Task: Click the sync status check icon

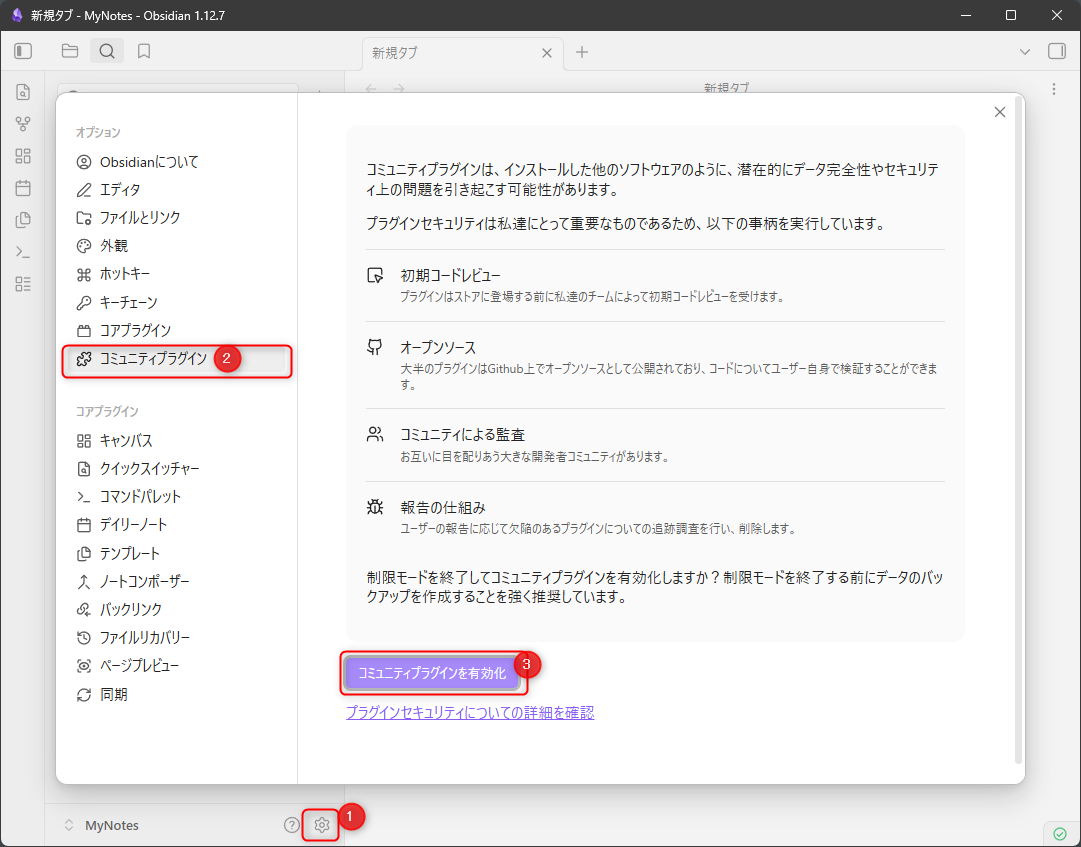Action: (x=1059, y=833)
